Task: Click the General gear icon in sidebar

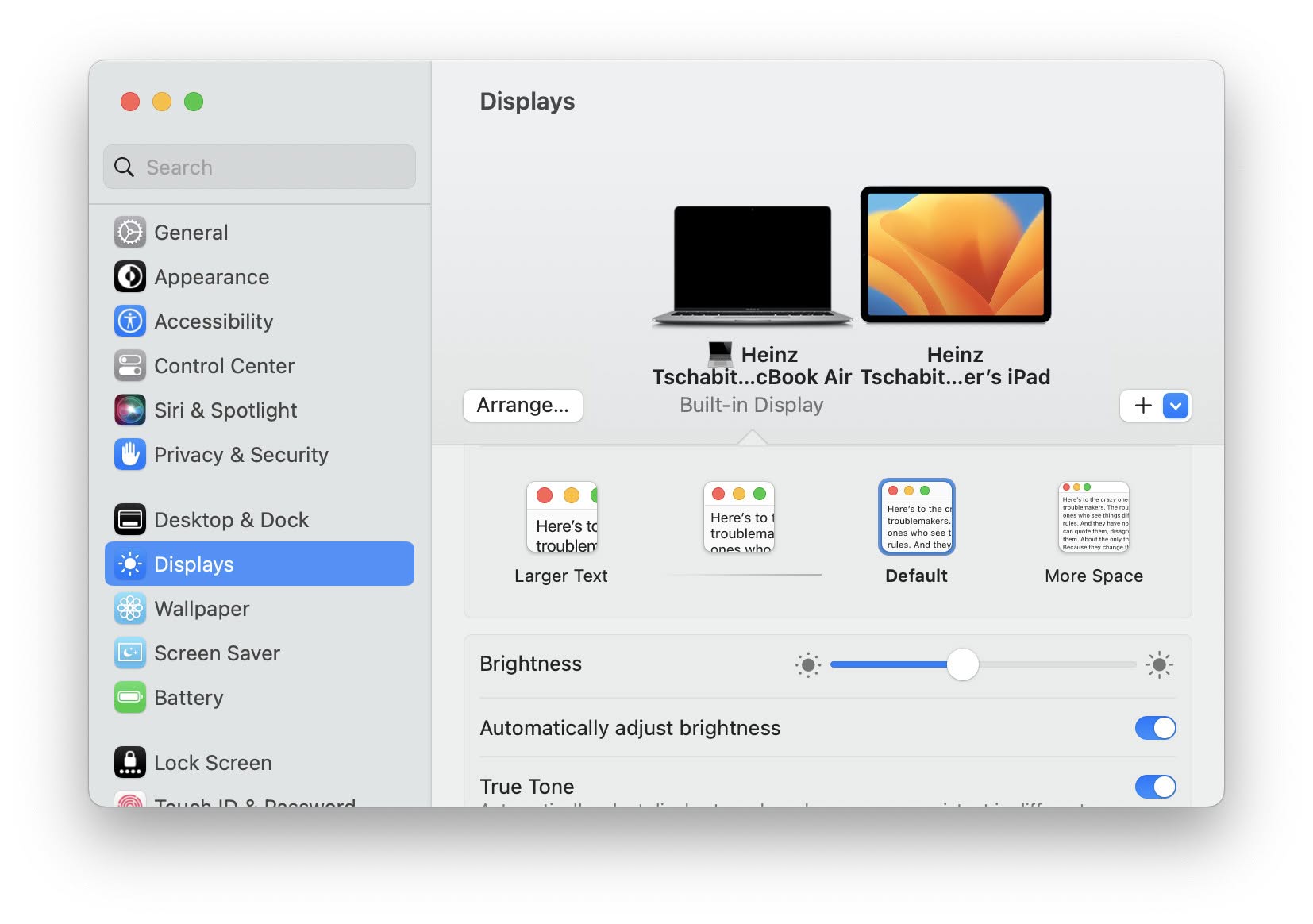Action: tap(130, 233)
